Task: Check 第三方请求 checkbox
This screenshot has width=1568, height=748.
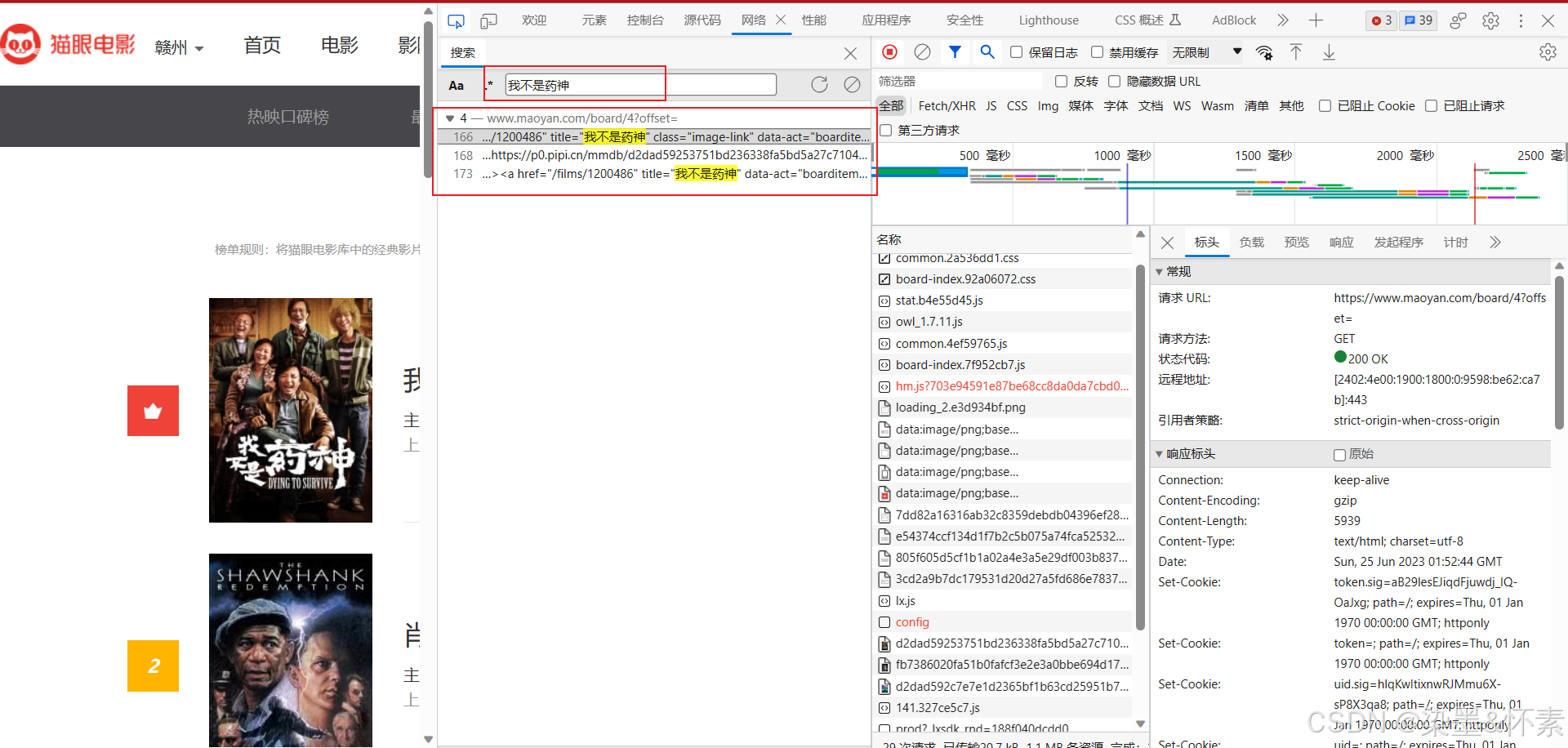Action: (x=885, y=130)
